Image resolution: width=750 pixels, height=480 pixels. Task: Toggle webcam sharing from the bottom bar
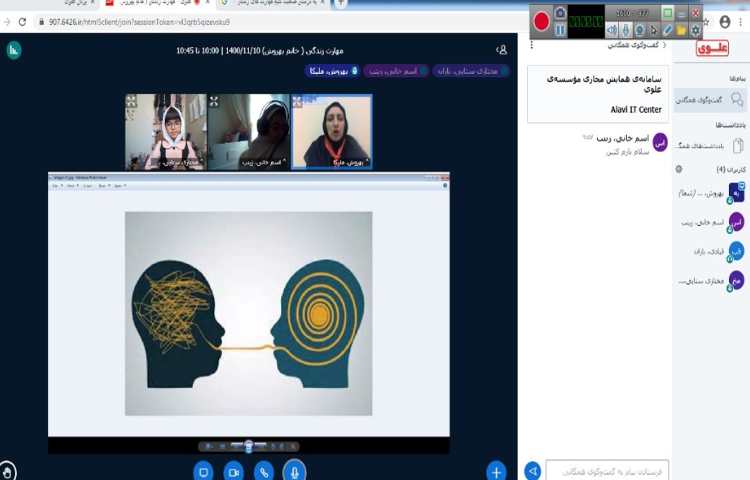coord(233,472)
